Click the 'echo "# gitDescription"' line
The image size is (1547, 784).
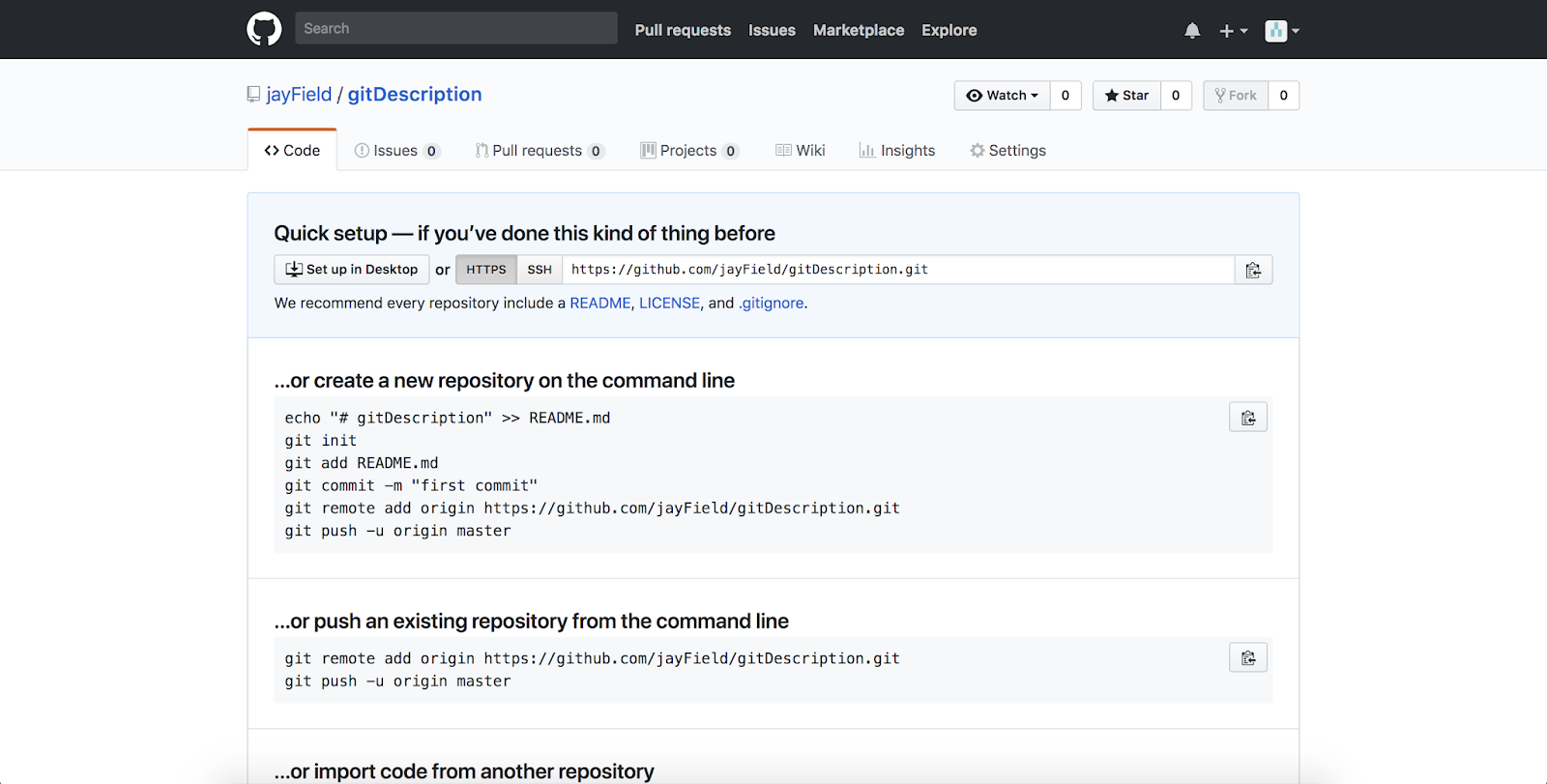(448, 419)
